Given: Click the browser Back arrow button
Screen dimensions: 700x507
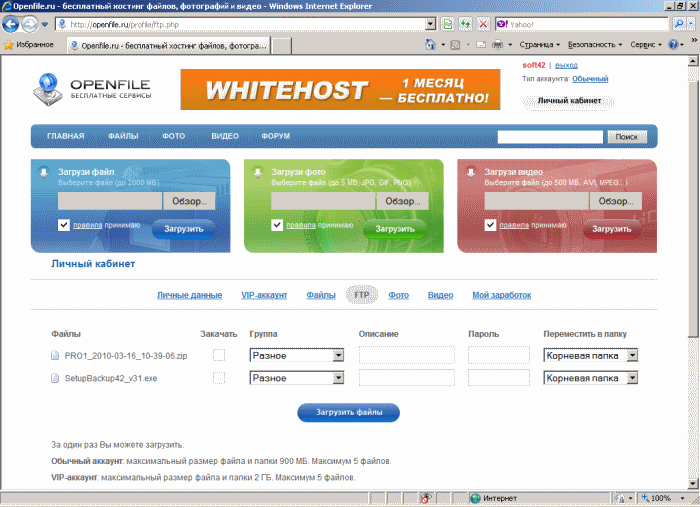Looking at the screenshot, I should [11, 24].
